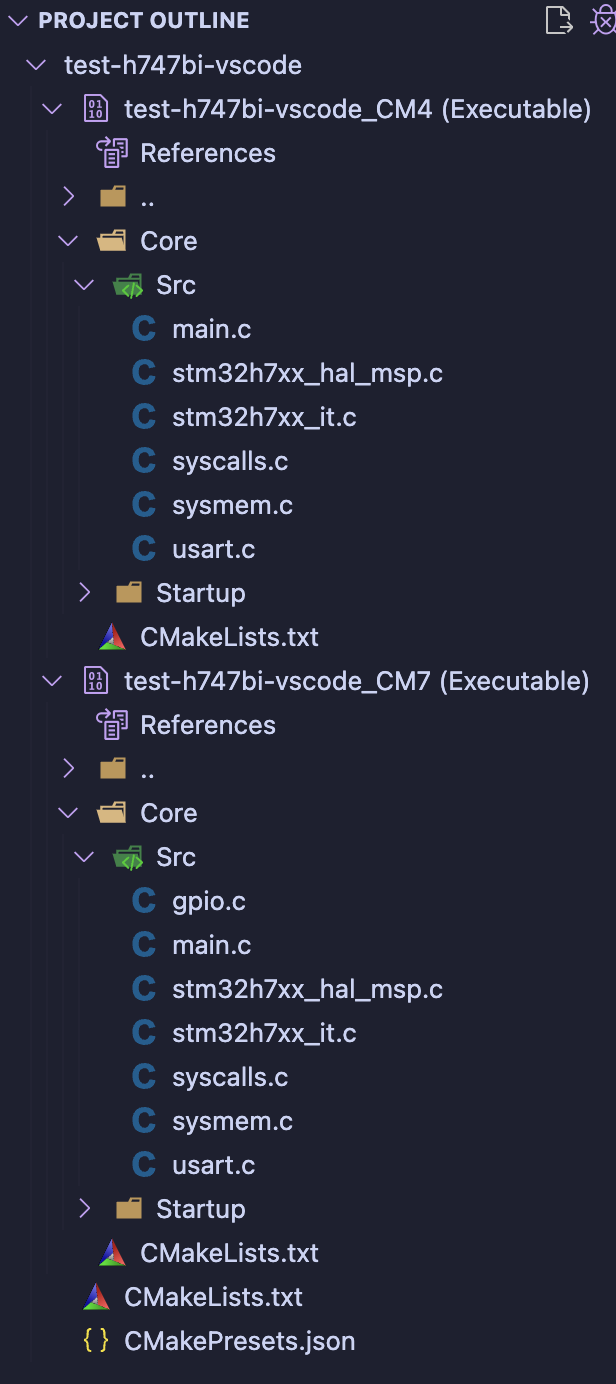This screenshot has height=1384, width=616.
Task: Click the green Src source-group icon under CM4 Core
Action: 128,284
